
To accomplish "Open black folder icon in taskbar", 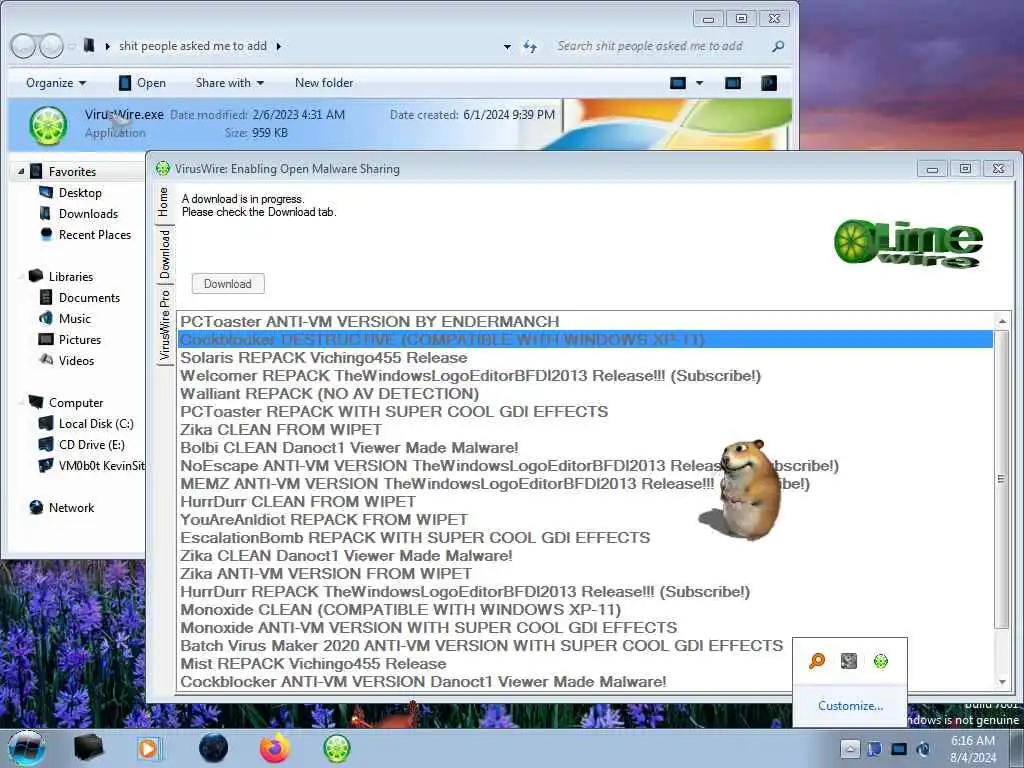I will (89, 748).
